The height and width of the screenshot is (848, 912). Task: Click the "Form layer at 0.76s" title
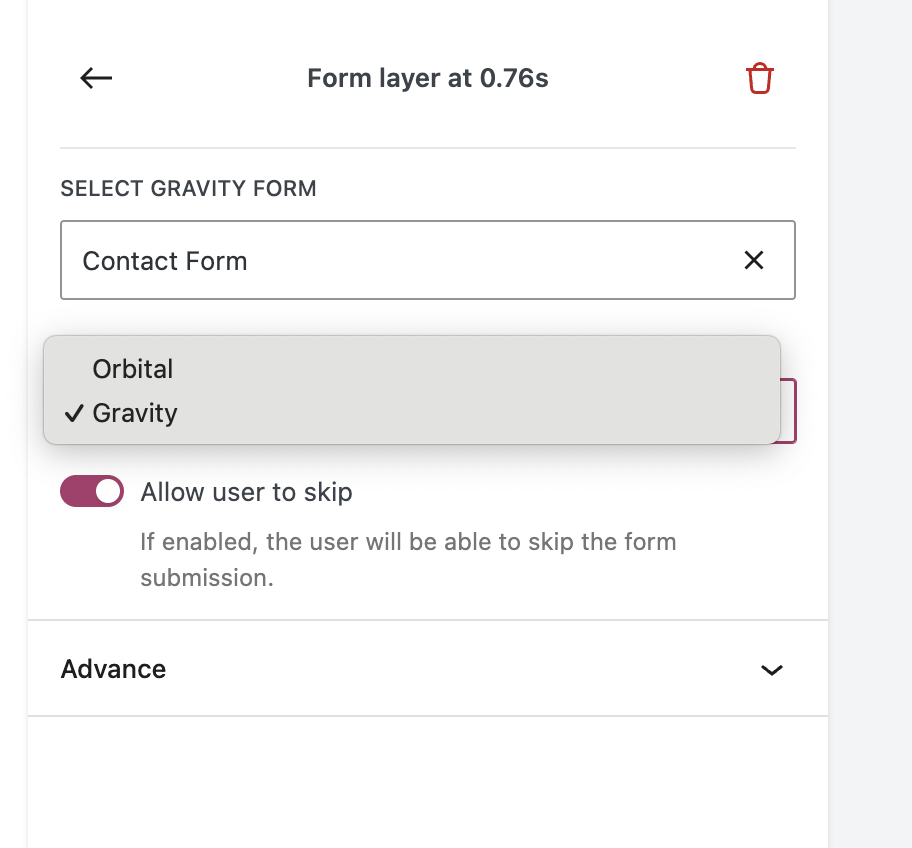tap(428, 78)
